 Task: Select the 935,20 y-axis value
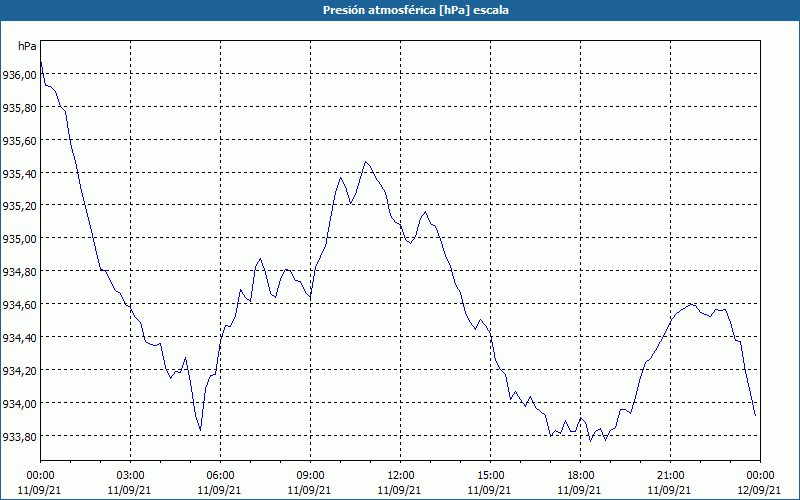click(x=19, y=206)
